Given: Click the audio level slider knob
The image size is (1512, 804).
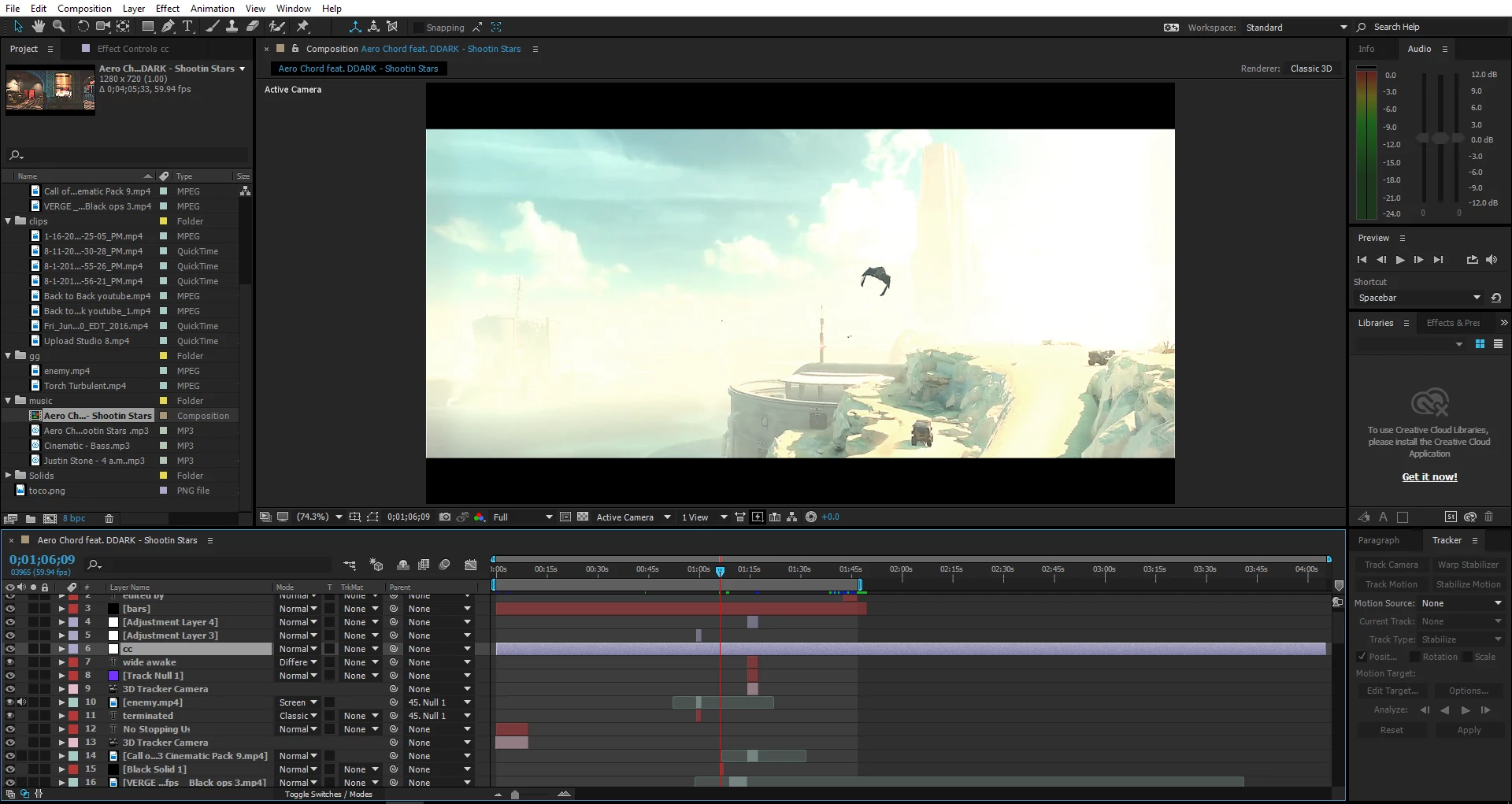Looking at the screenshot, I should click(1440, 139).
